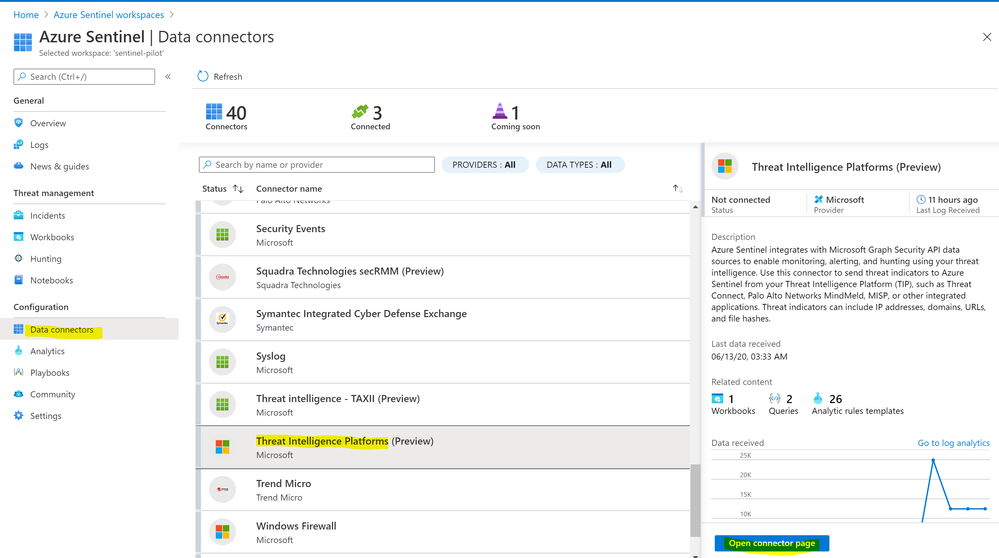Click the connector list scrollbar thumb
999x558 pixels.
[695, 501]
